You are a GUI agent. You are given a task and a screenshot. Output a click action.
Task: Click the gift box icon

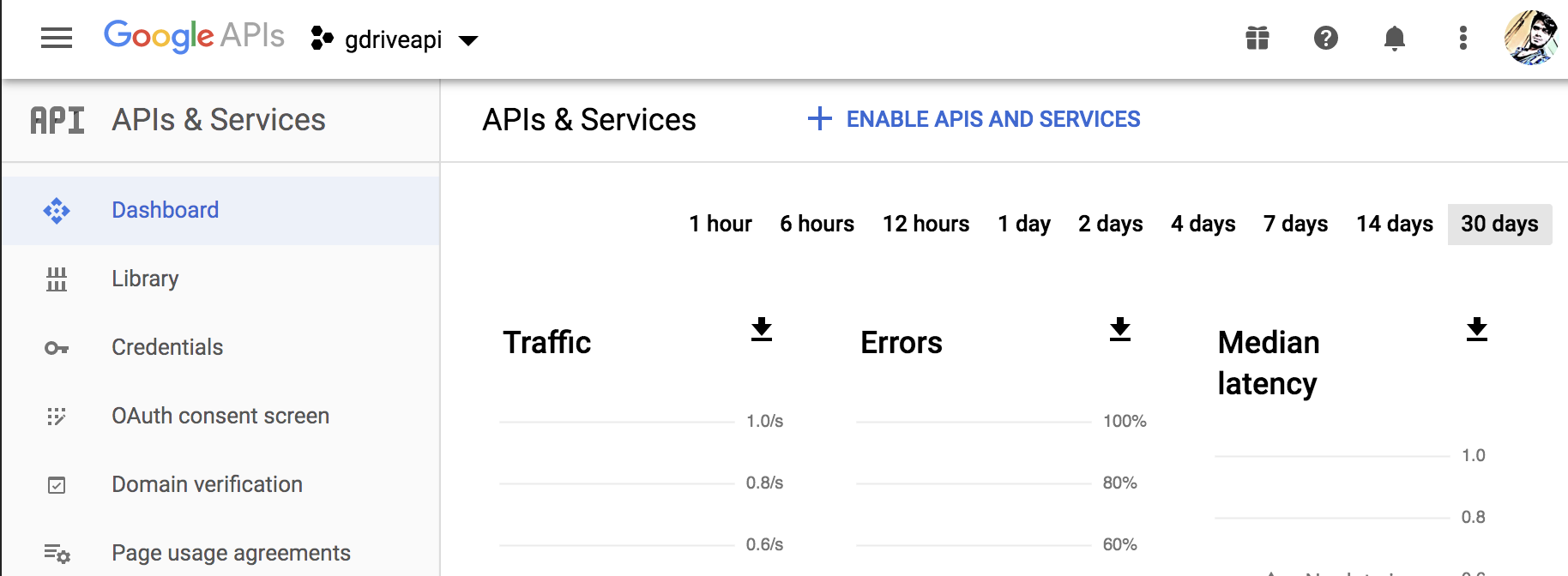pos(1257,38)
